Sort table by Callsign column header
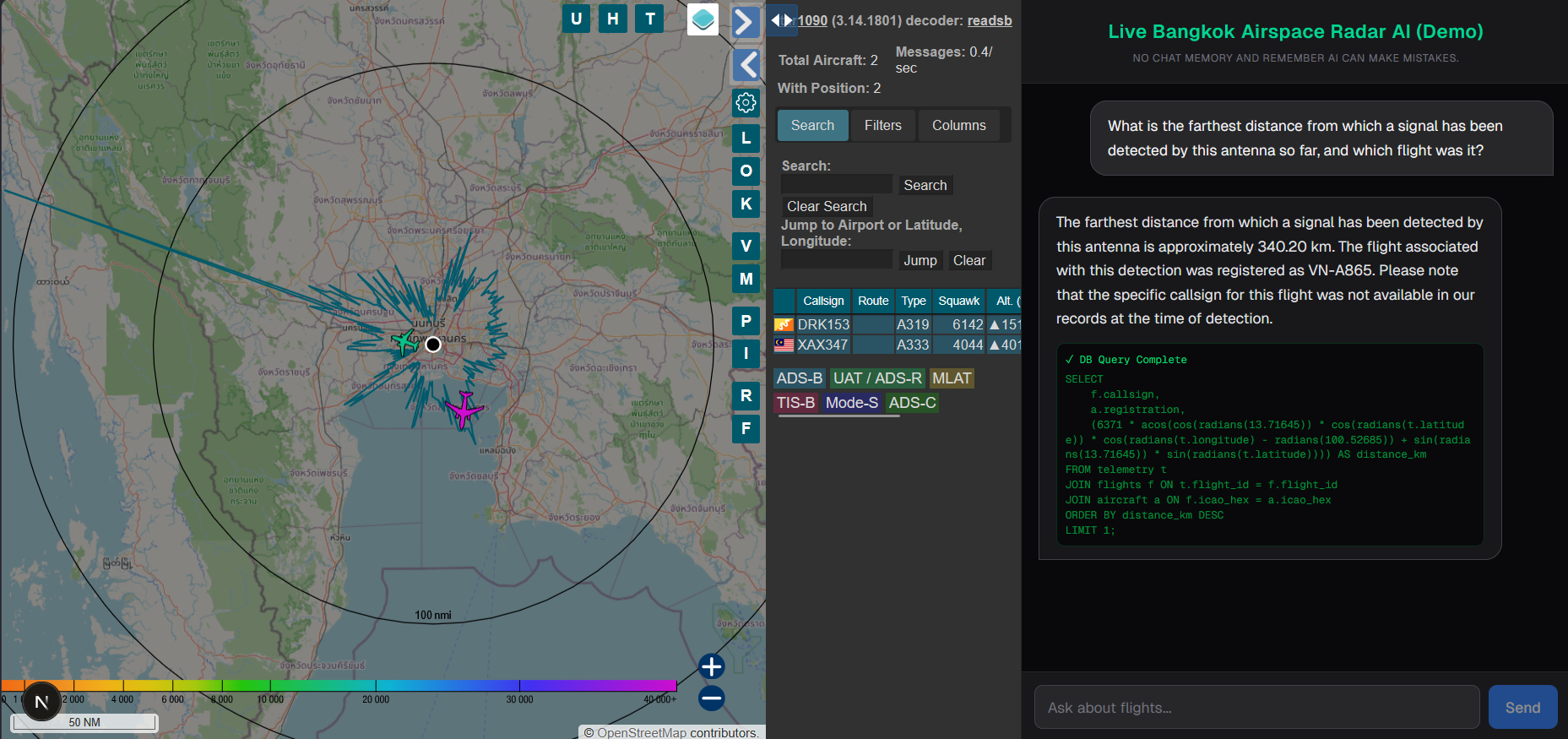 pyautogui.click(x=822, y=301)
